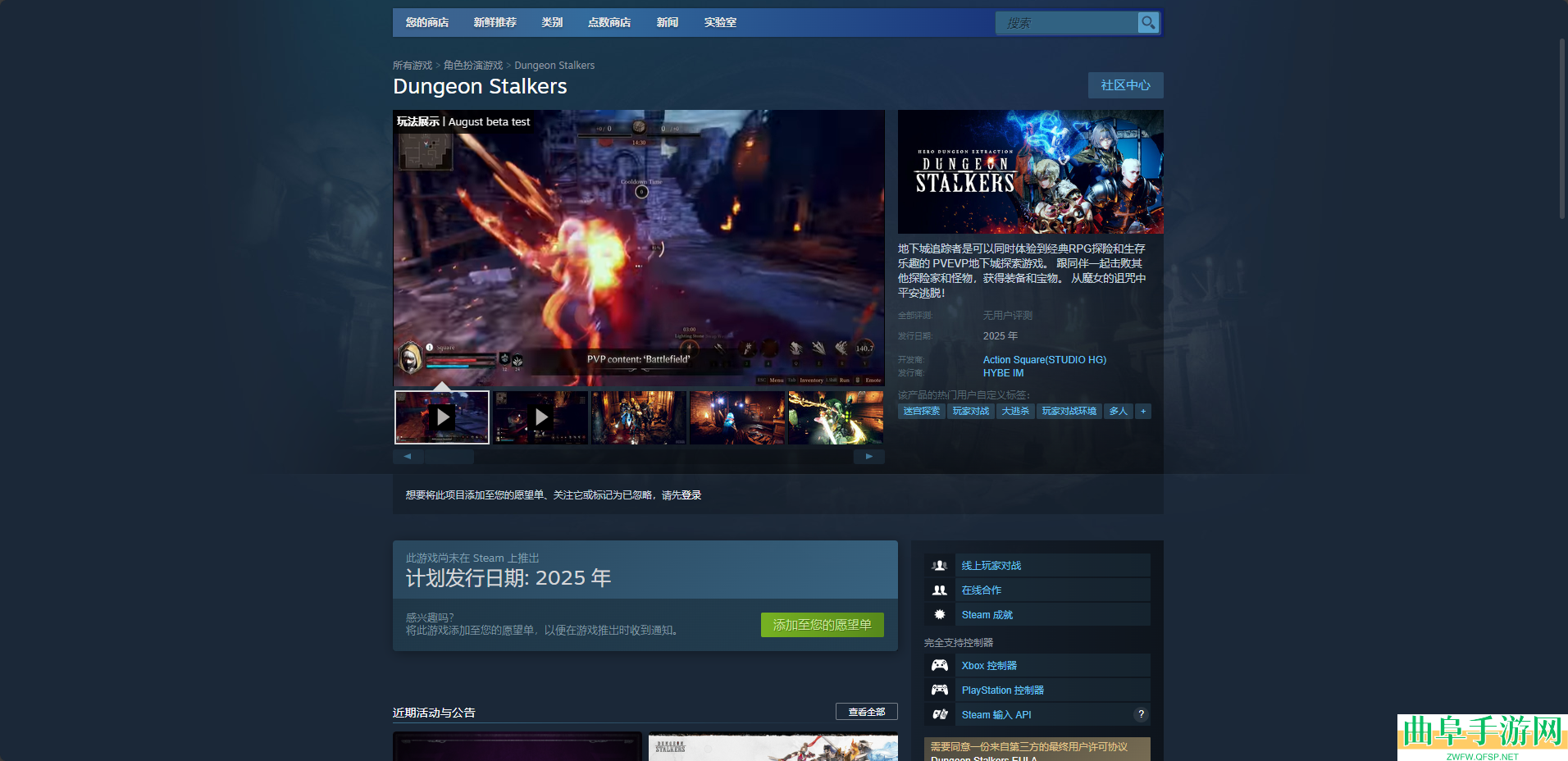
Task: Click the search magnifier icon
Action: coord(1148,23)
